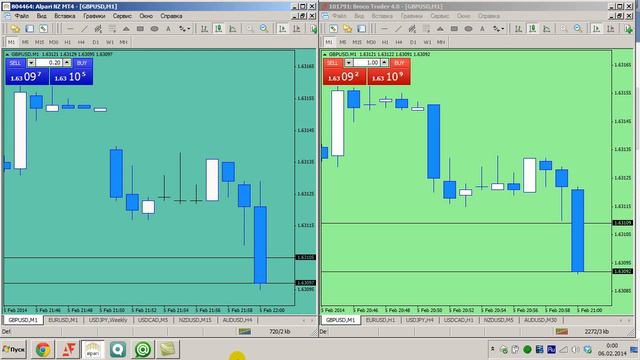Switch to EURUSD,M1 chart tab in Alpari

pyautogui.click(x=63, y=320)
